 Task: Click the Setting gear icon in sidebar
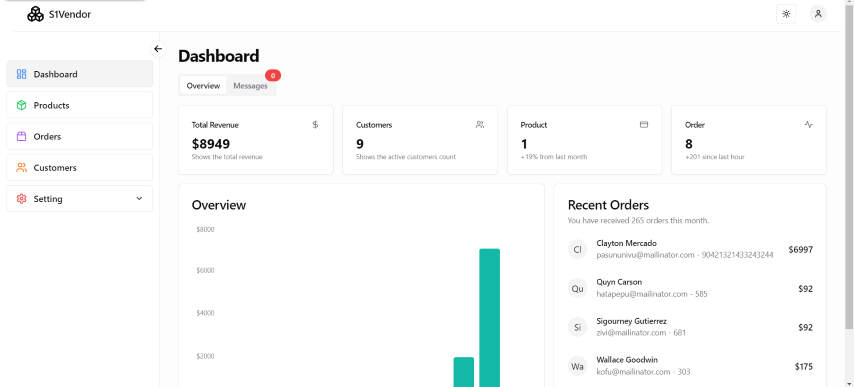[21, 199]
